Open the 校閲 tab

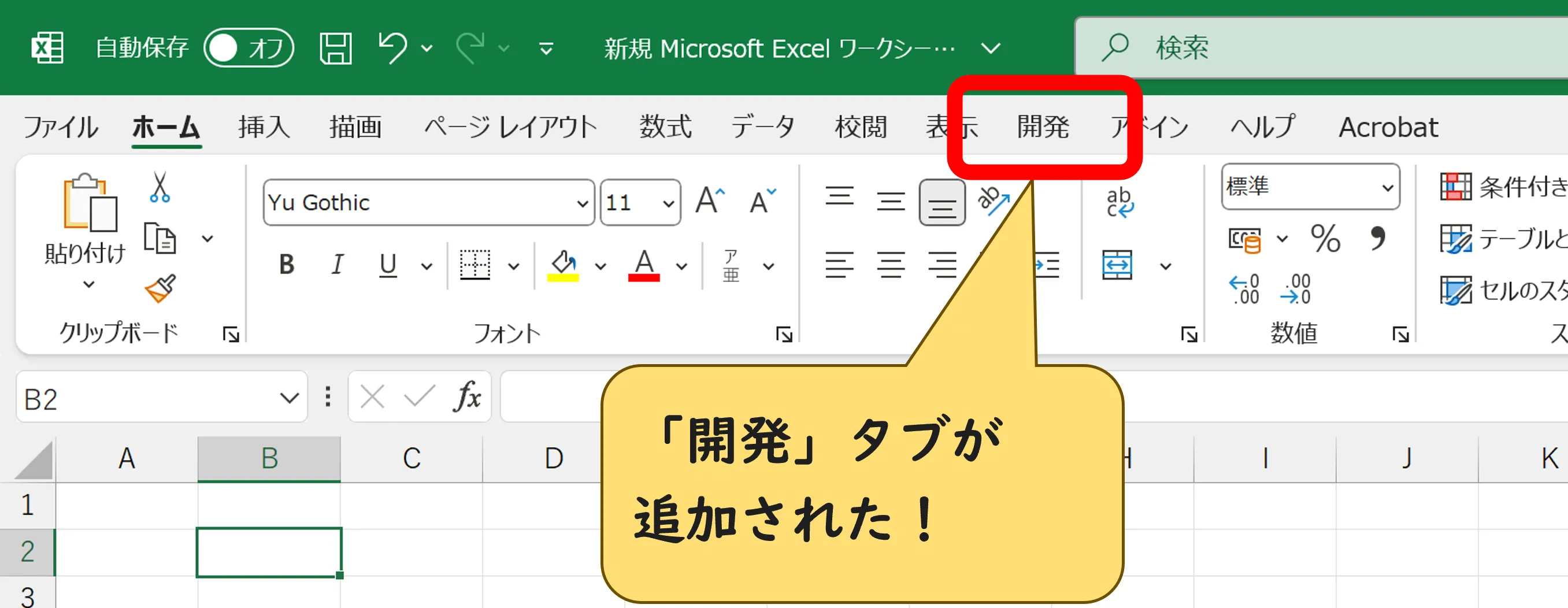861,127
